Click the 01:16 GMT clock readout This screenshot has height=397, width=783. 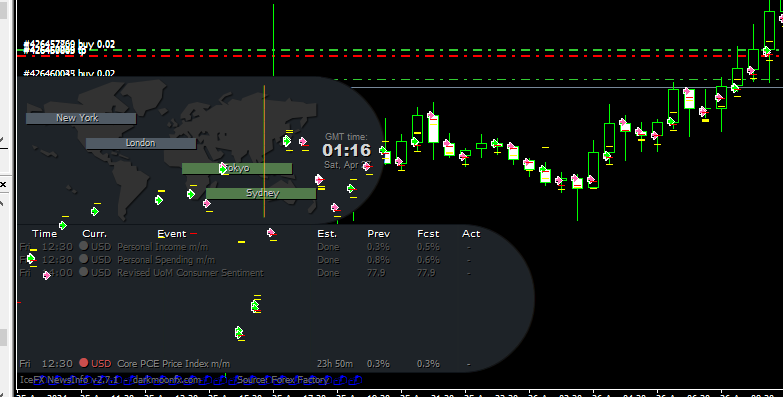coord(347,150)
